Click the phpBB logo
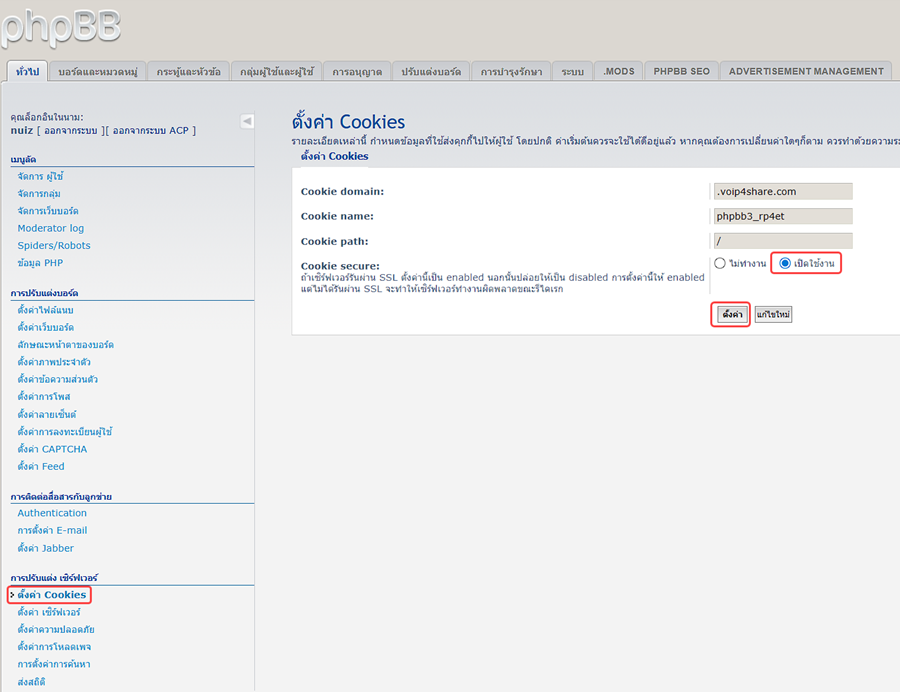Image resolution: width=900 pixels, height=692 pixels. point(60,25)
